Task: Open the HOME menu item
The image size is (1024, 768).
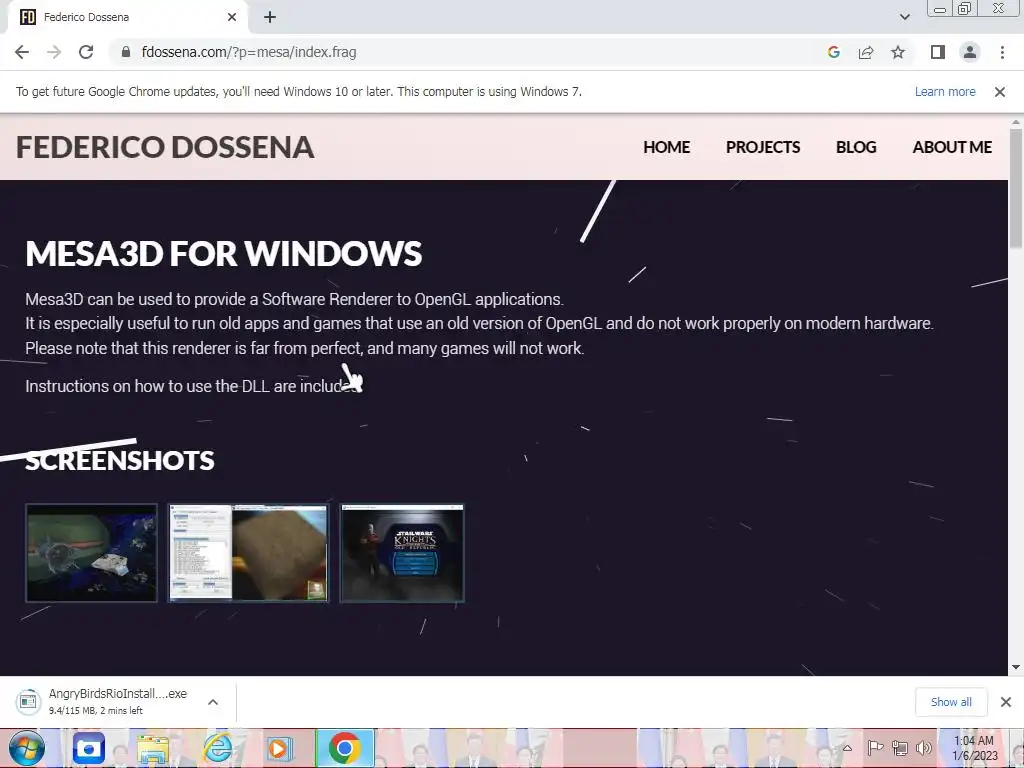Action: pos(666,147)
